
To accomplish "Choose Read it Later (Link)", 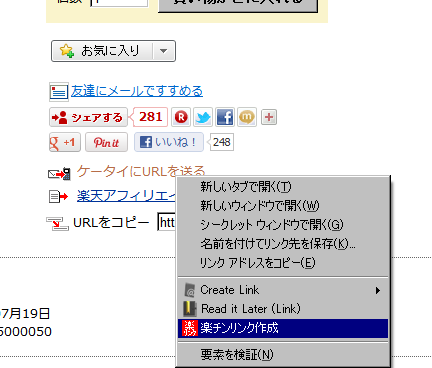I will click(283, 309).
